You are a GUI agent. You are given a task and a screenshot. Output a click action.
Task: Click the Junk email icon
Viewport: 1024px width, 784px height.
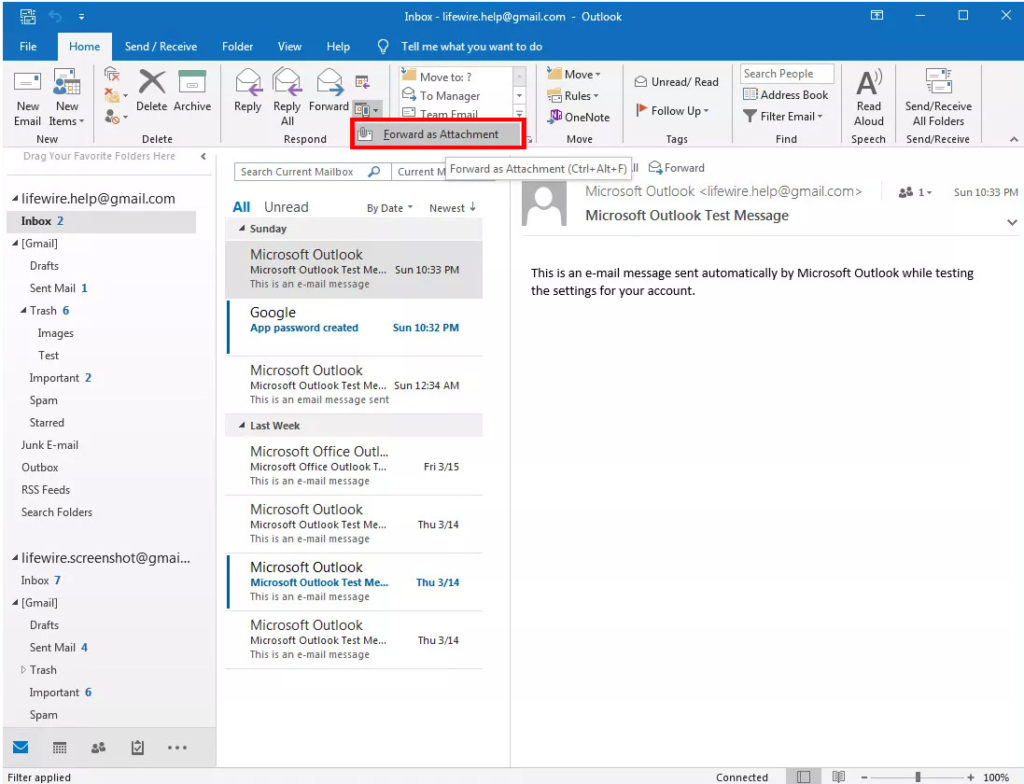[x=112, y=117]
